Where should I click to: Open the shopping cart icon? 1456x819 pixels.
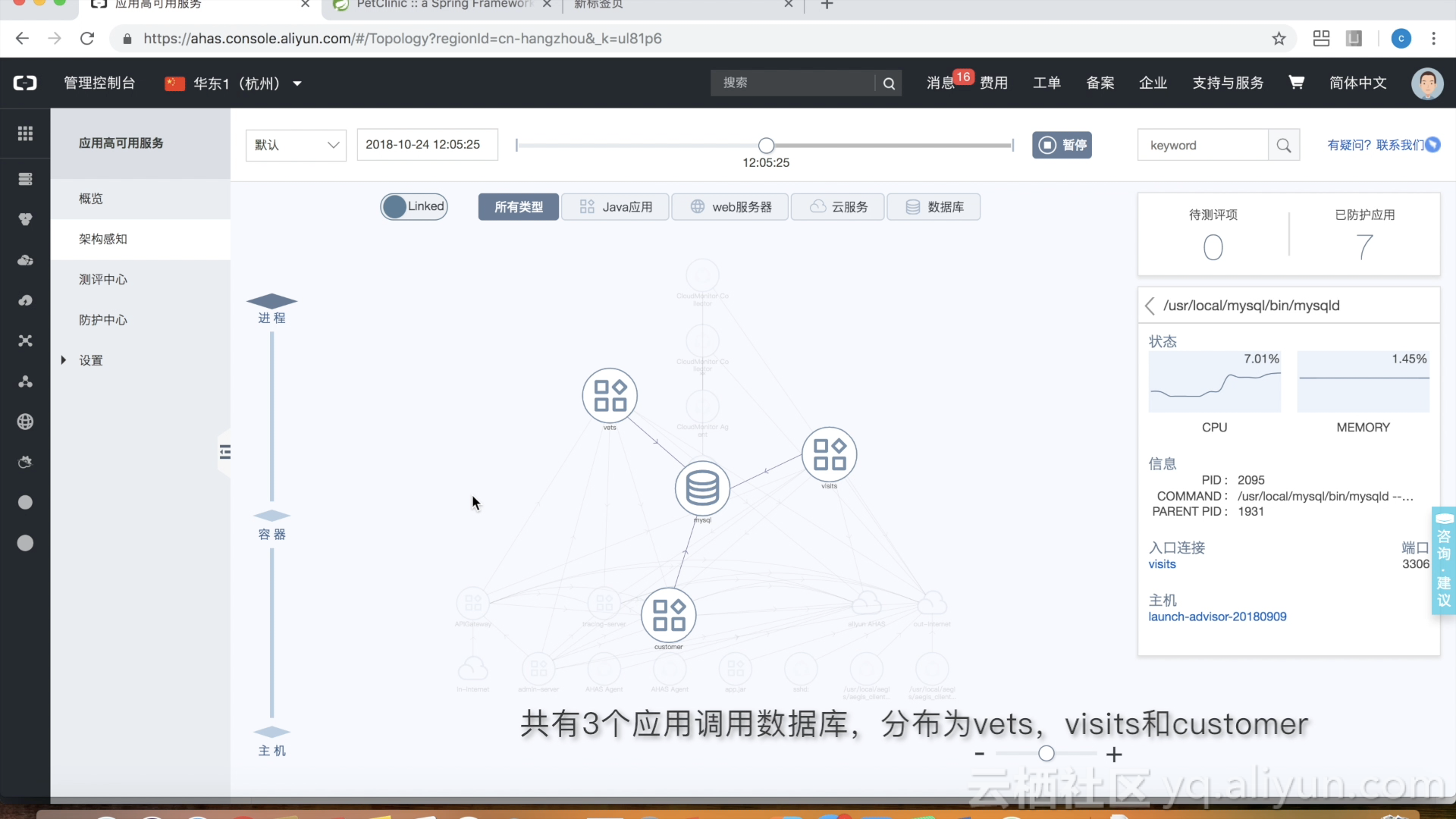click(1296, 83)
